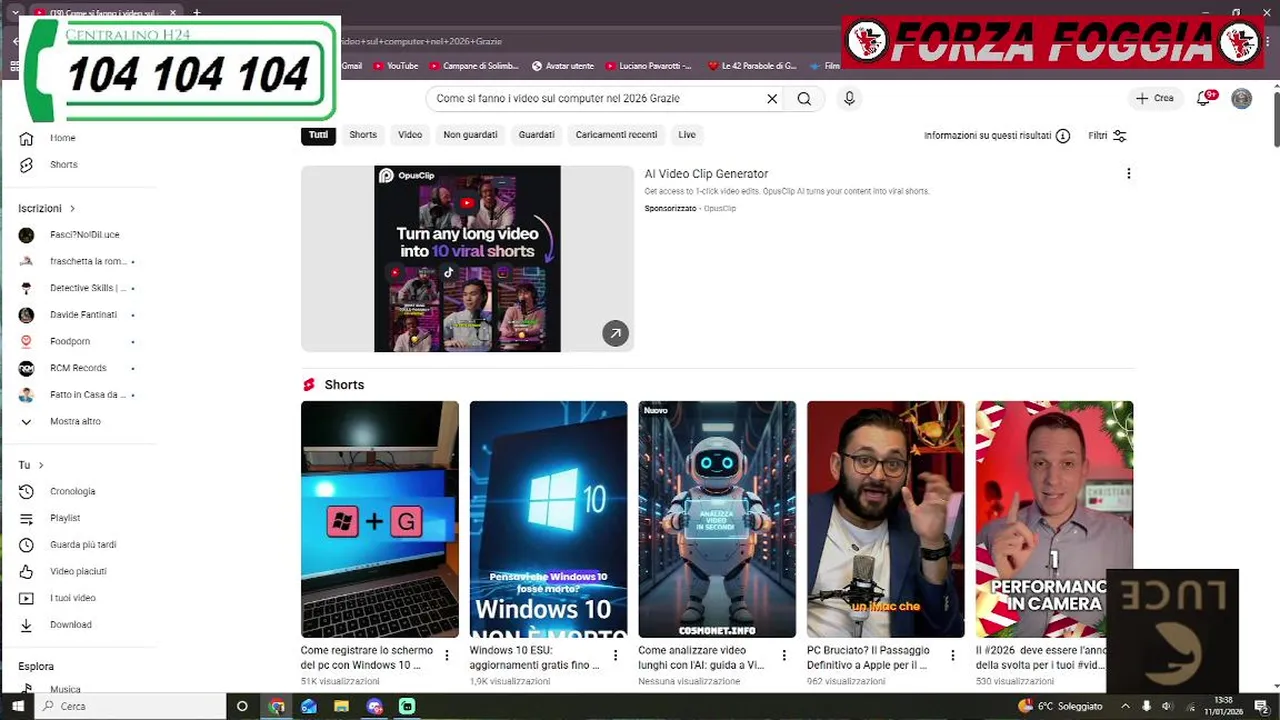Open the notifications bell
This screenshot has width=1280, height=720.
click(x=1205, y=98)
